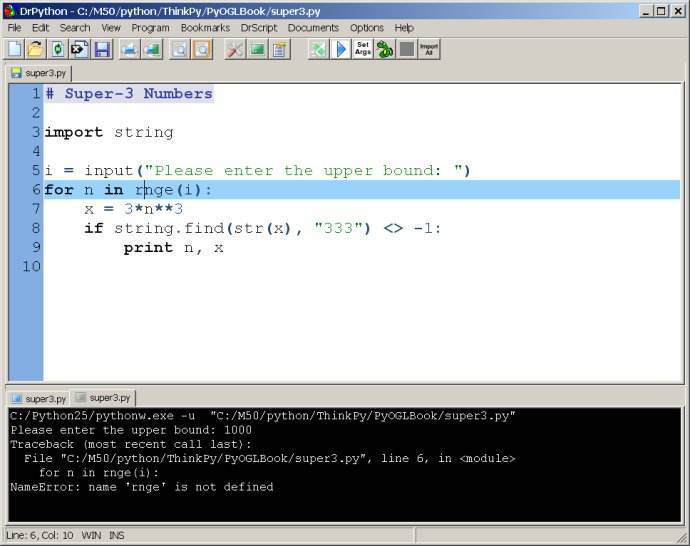This screenshot has height=546, width=690.
Task: Open Find with the magnifier icon
Action: click(x=180, y=49)
